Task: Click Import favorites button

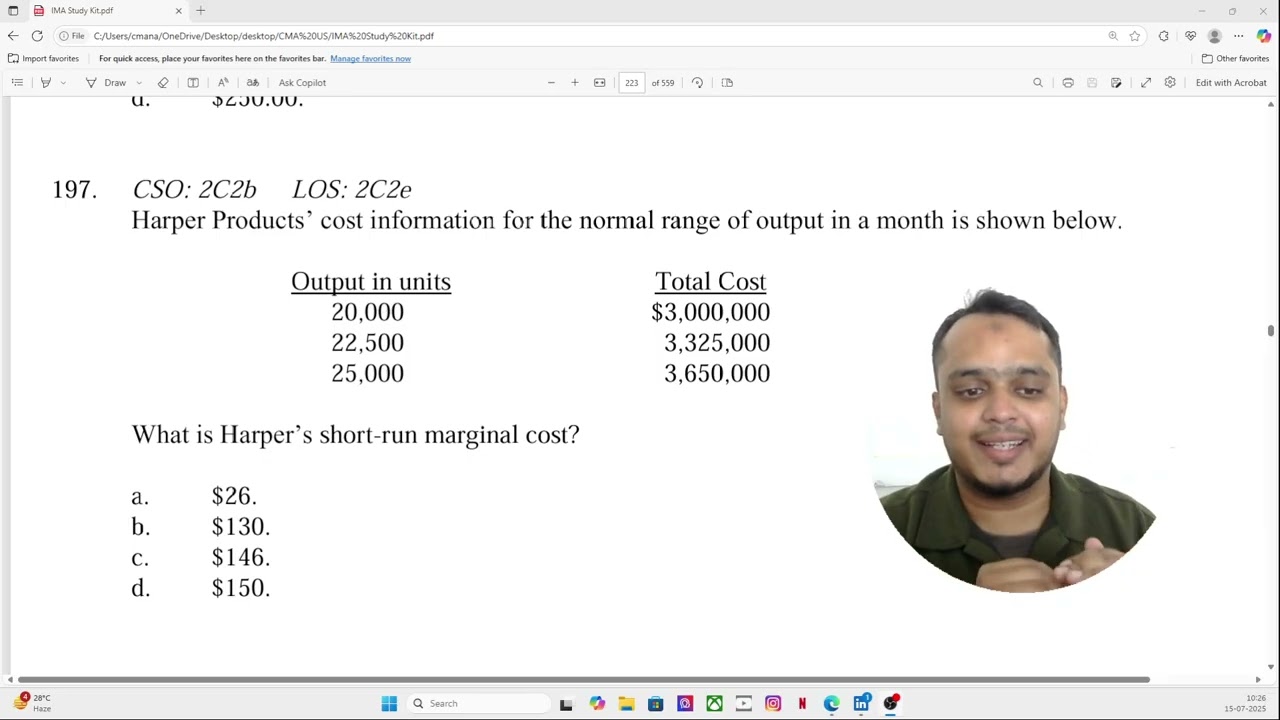Action: point(43,58)
